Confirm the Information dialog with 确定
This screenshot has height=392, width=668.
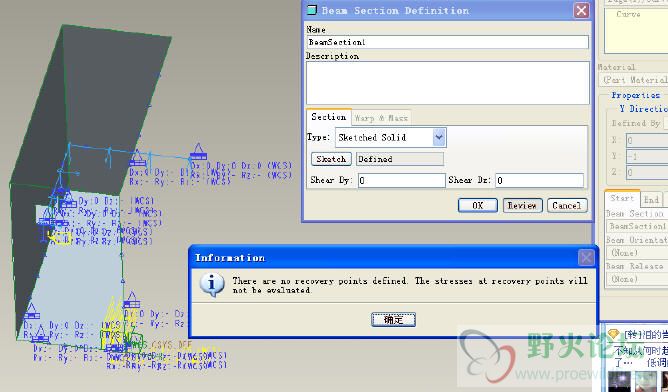[x=393, y=320]
